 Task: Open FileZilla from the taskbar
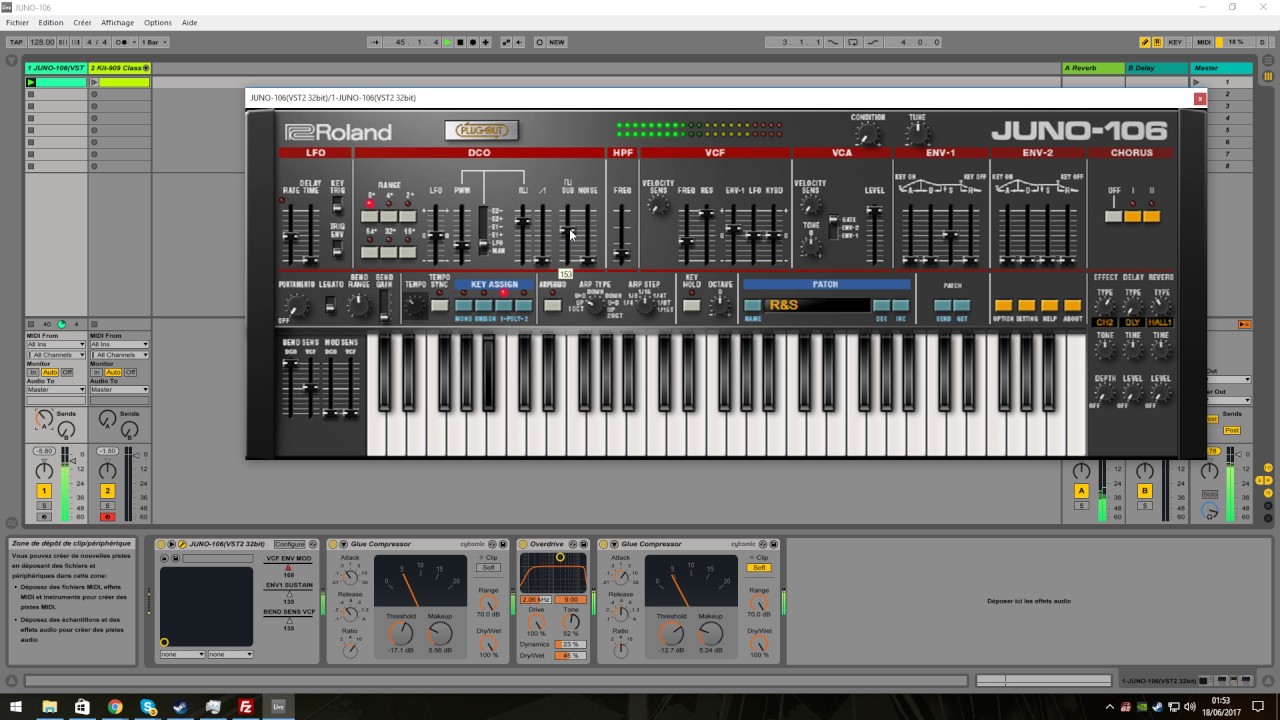[x=246, y=706]
